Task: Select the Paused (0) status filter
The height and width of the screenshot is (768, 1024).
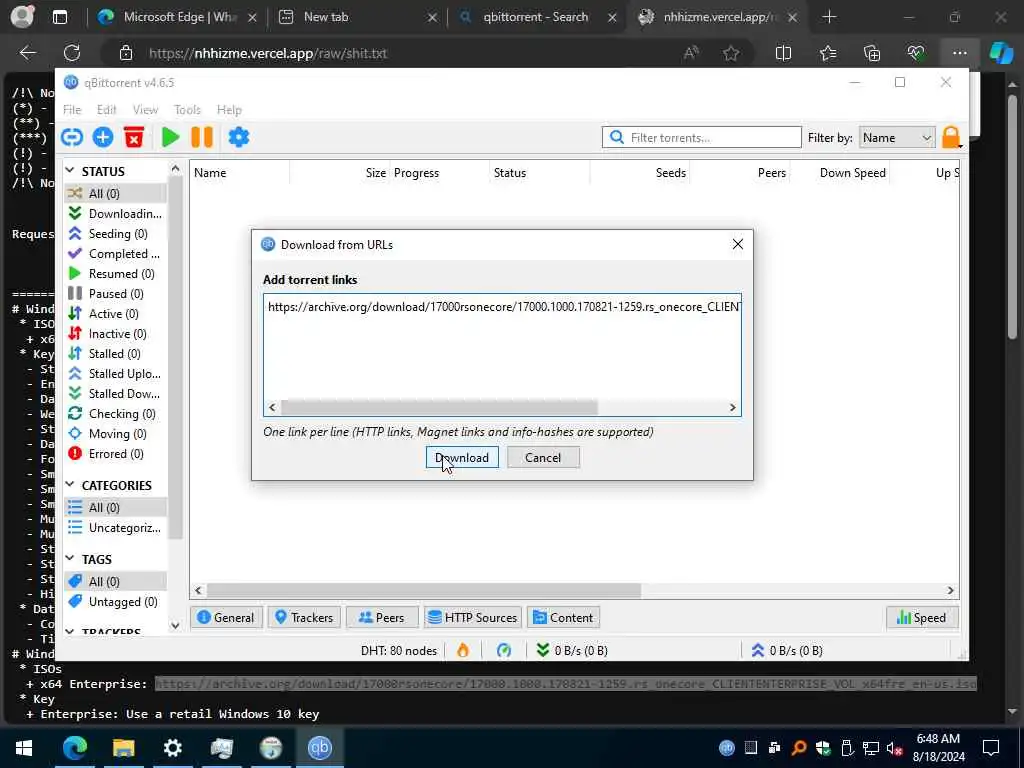Action: 116,294
